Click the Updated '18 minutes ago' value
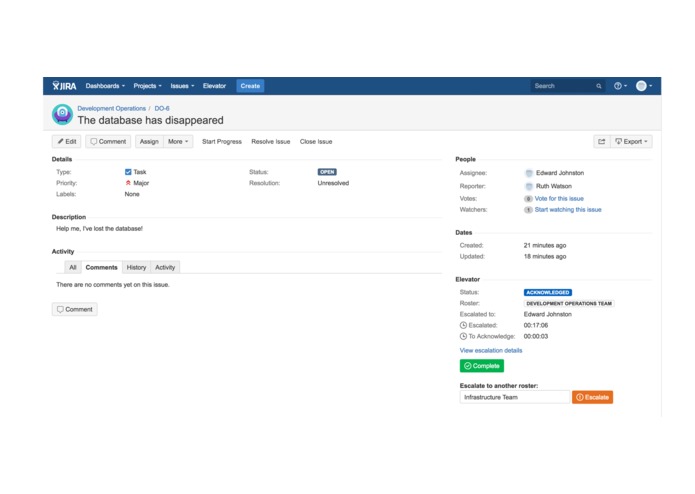695x494 pixels. 545,256
